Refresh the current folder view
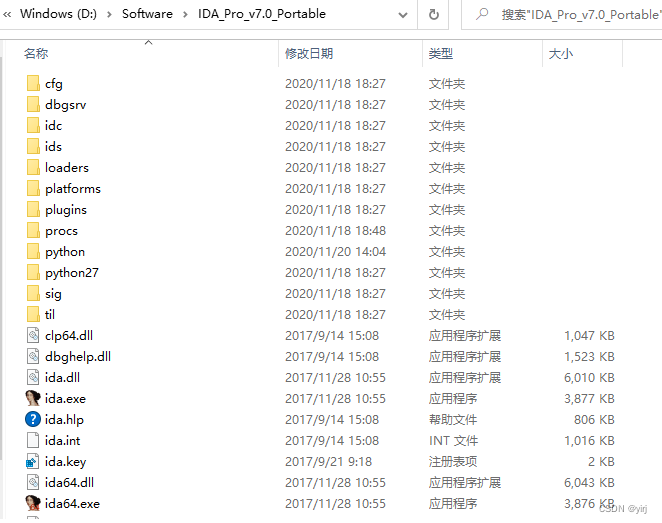The height and width of the screenshot is (523, 662). [x=434, y=15]
